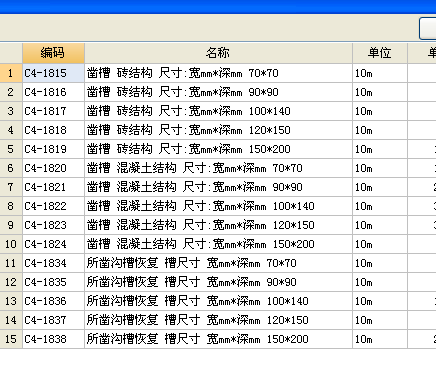Image resolution: width=436 pixels, height=373 pixels.
Task: Select row number 5 header
Action: (11, 149)
